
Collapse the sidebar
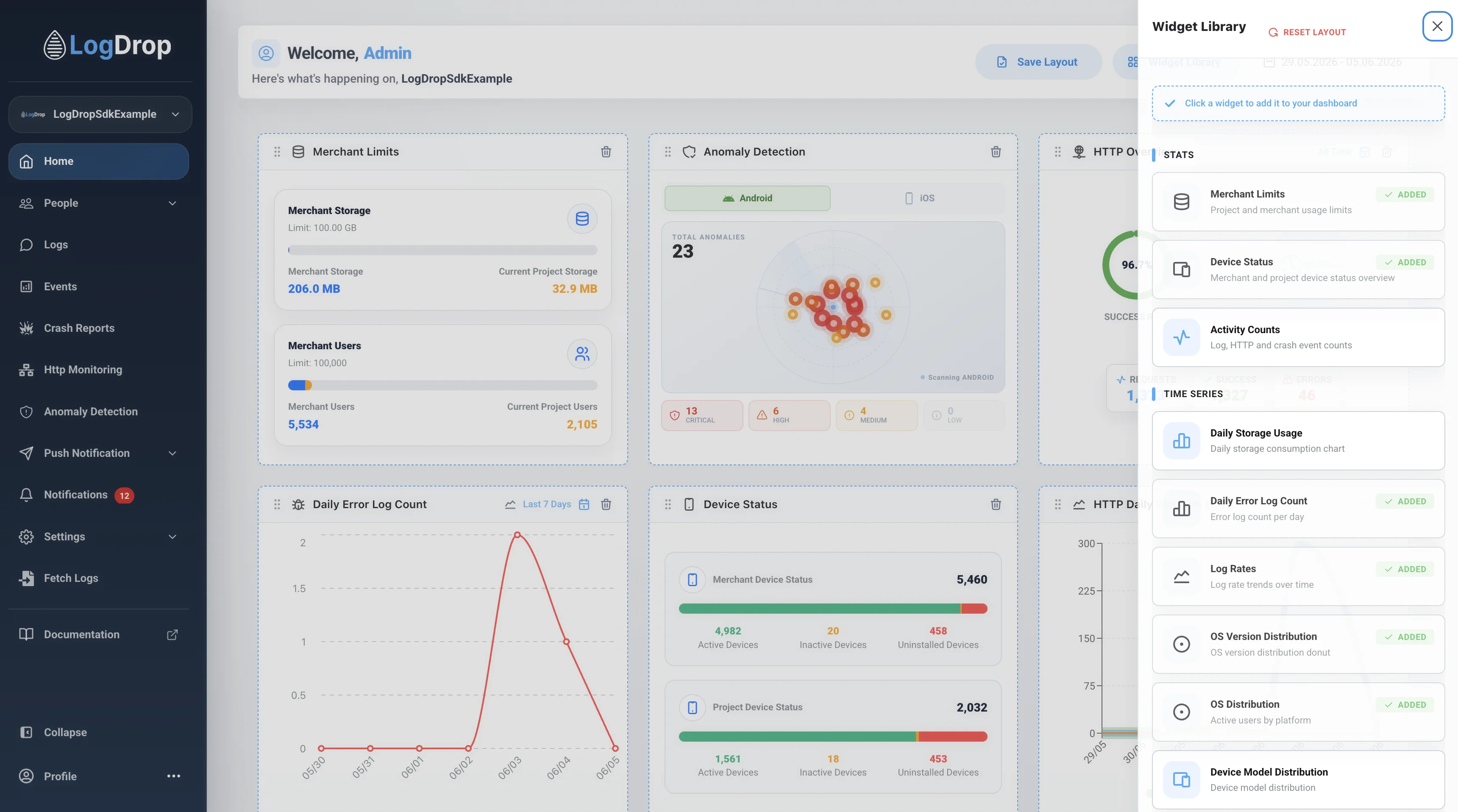(98, 732)
